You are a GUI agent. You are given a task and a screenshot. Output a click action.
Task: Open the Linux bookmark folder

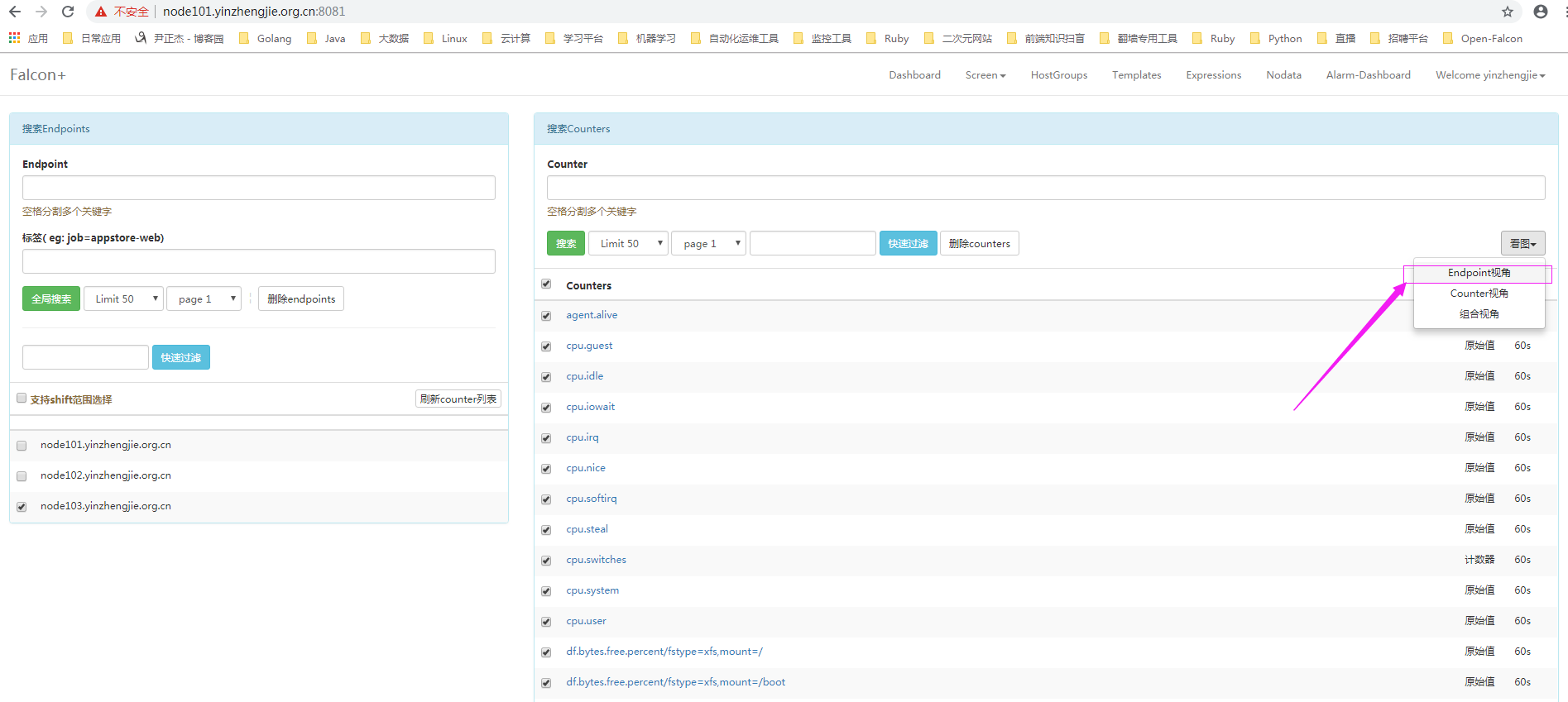445,38
